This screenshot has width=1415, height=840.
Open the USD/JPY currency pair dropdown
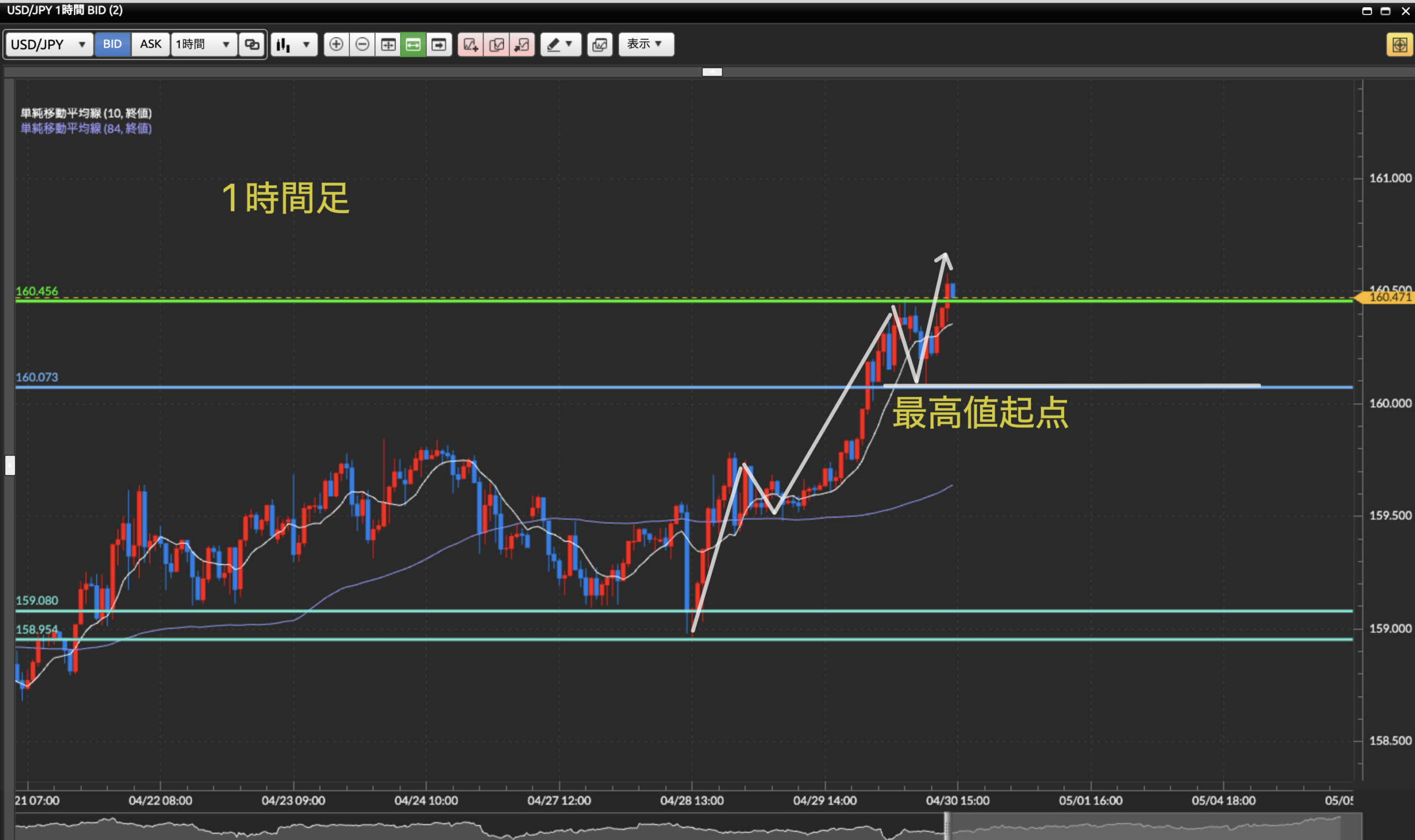pyautogui.click(x=49, y=44)
